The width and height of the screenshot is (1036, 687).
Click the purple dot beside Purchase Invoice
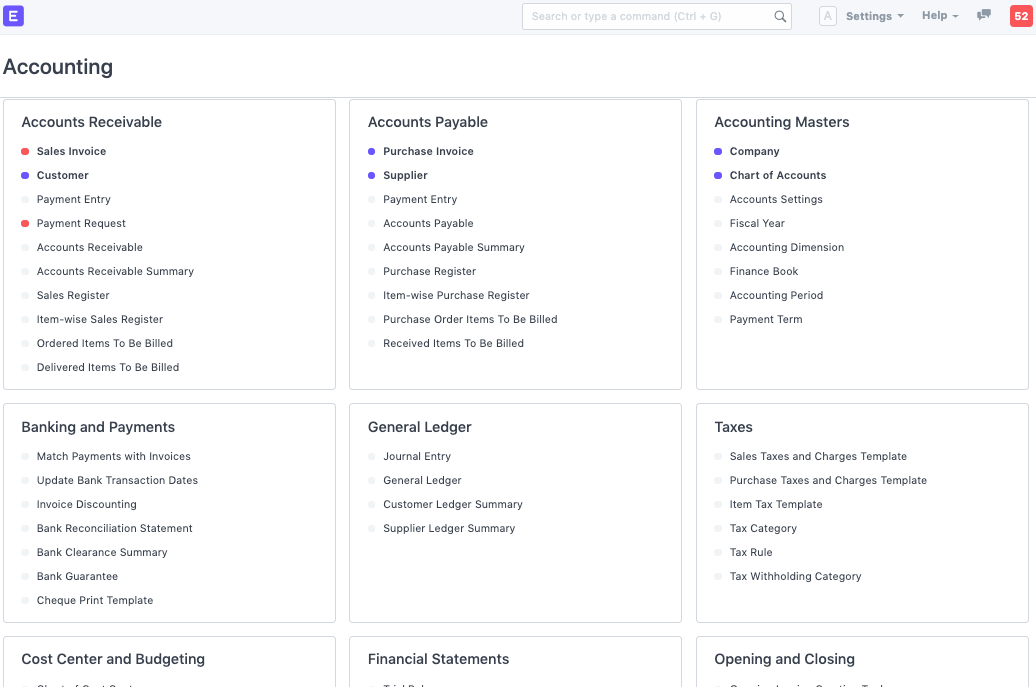(x=372, y=152)
